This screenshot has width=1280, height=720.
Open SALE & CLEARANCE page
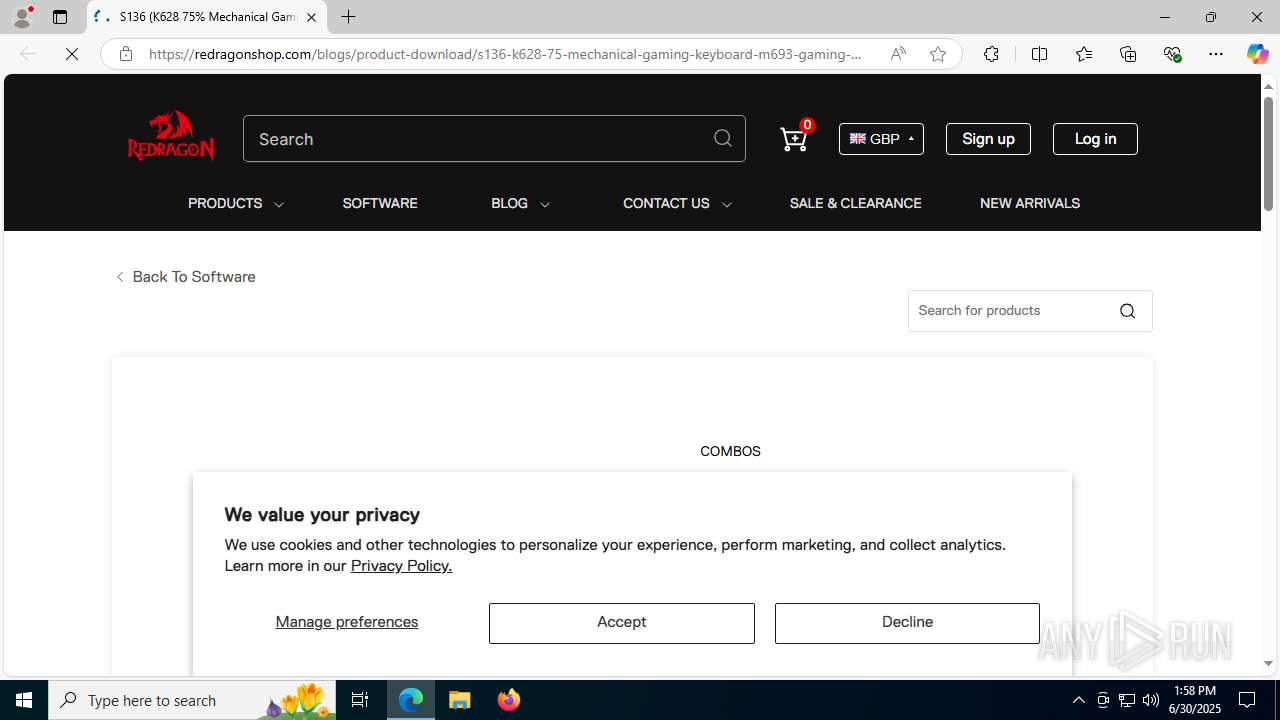point(855,203)
